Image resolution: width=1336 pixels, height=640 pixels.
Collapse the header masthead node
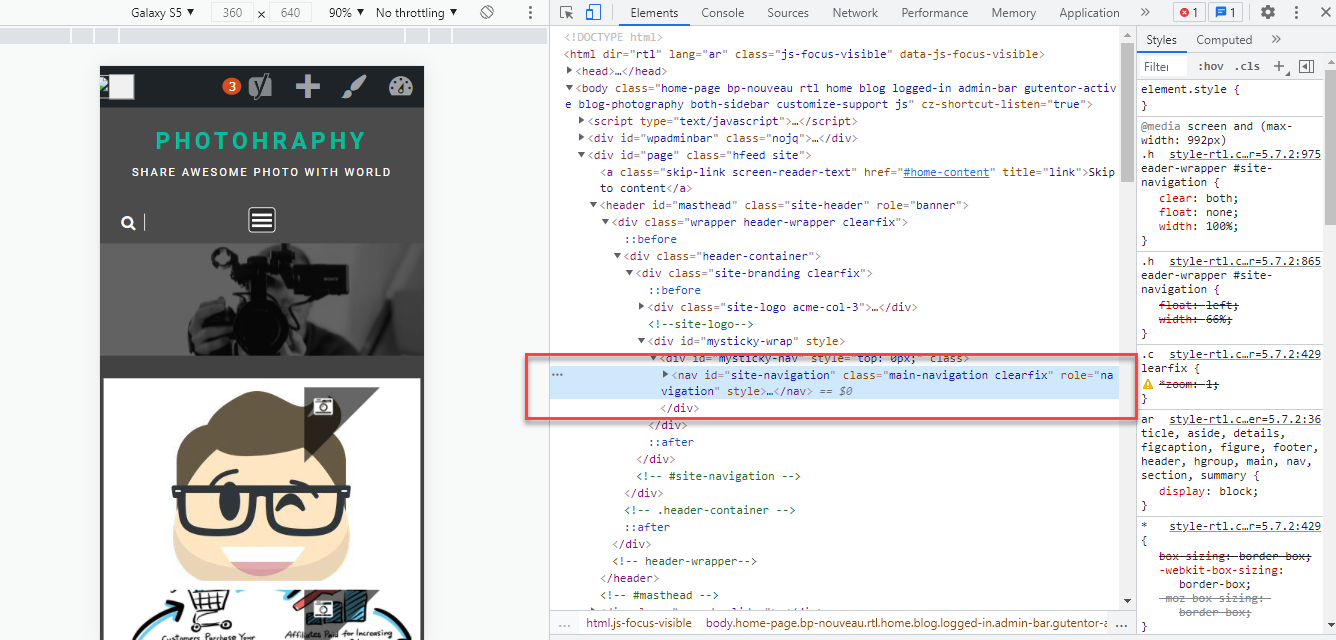(x=593, y=206)
